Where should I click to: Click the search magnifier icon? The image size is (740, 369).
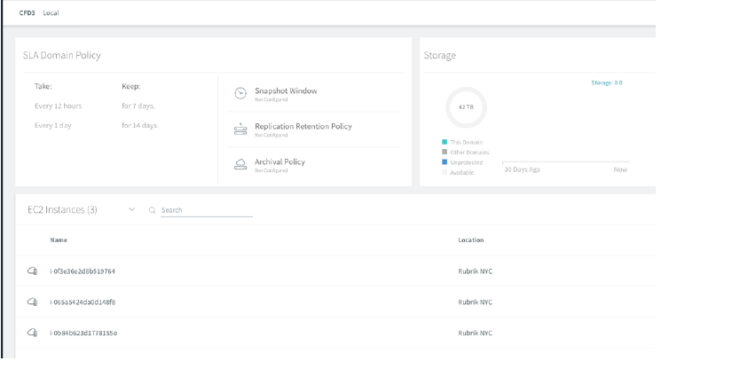(x=152, y=210)
